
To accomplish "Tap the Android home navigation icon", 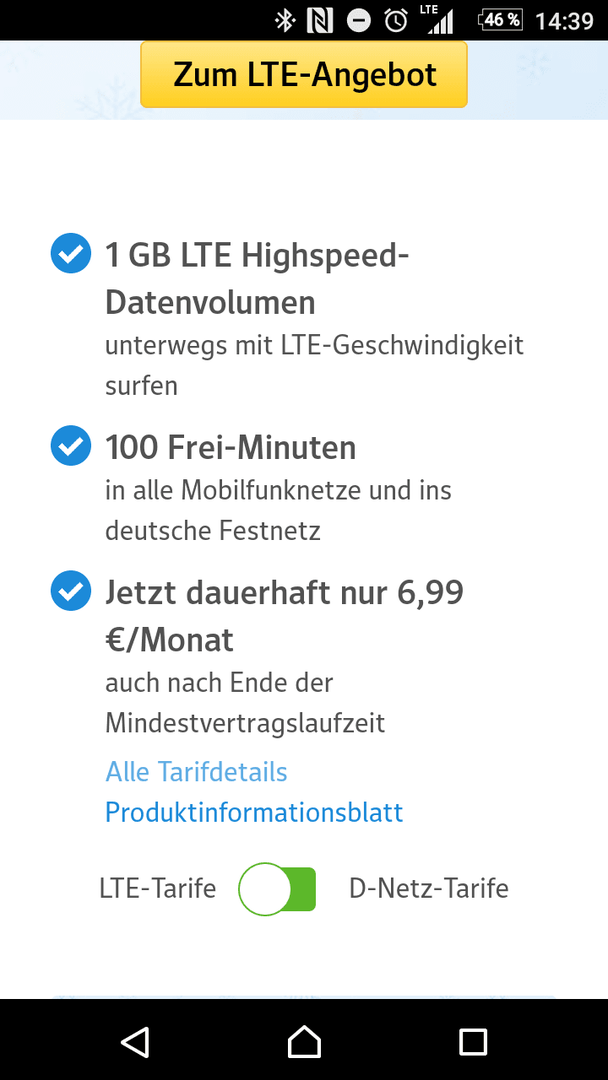I will tap(304, 1041).
